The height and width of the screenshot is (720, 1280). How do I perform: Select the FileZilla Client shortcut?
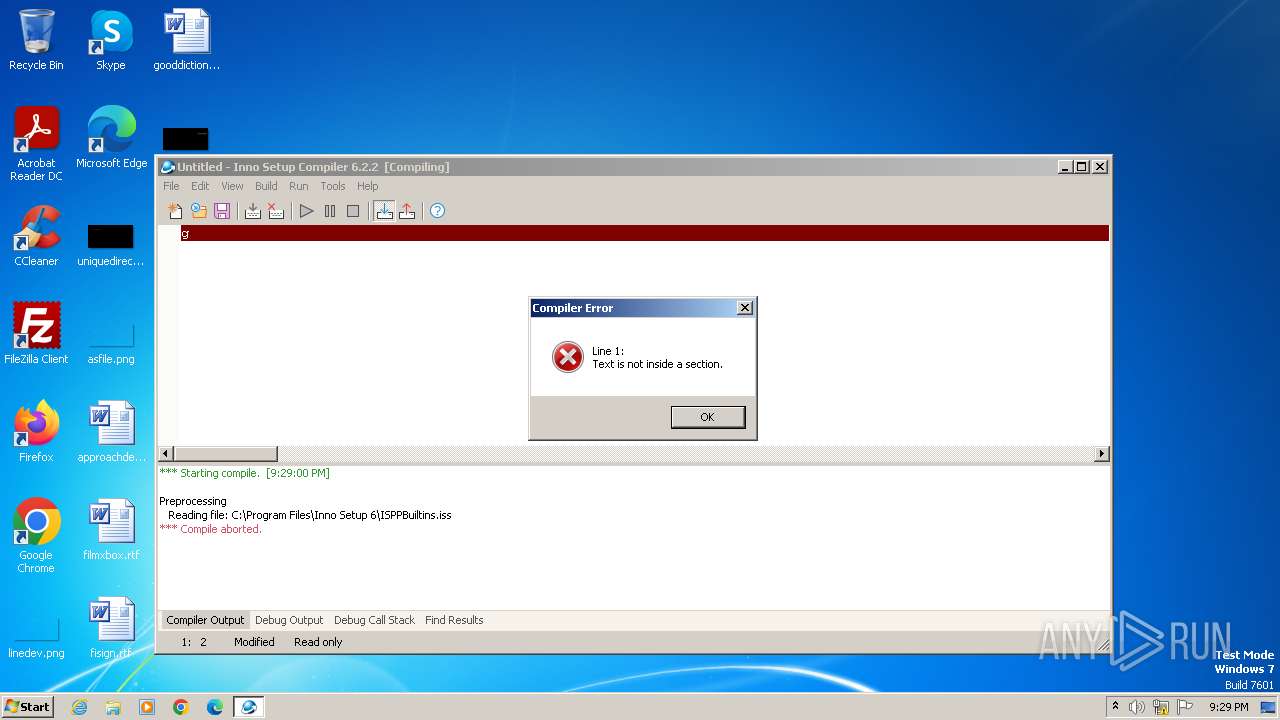[36, 334]
